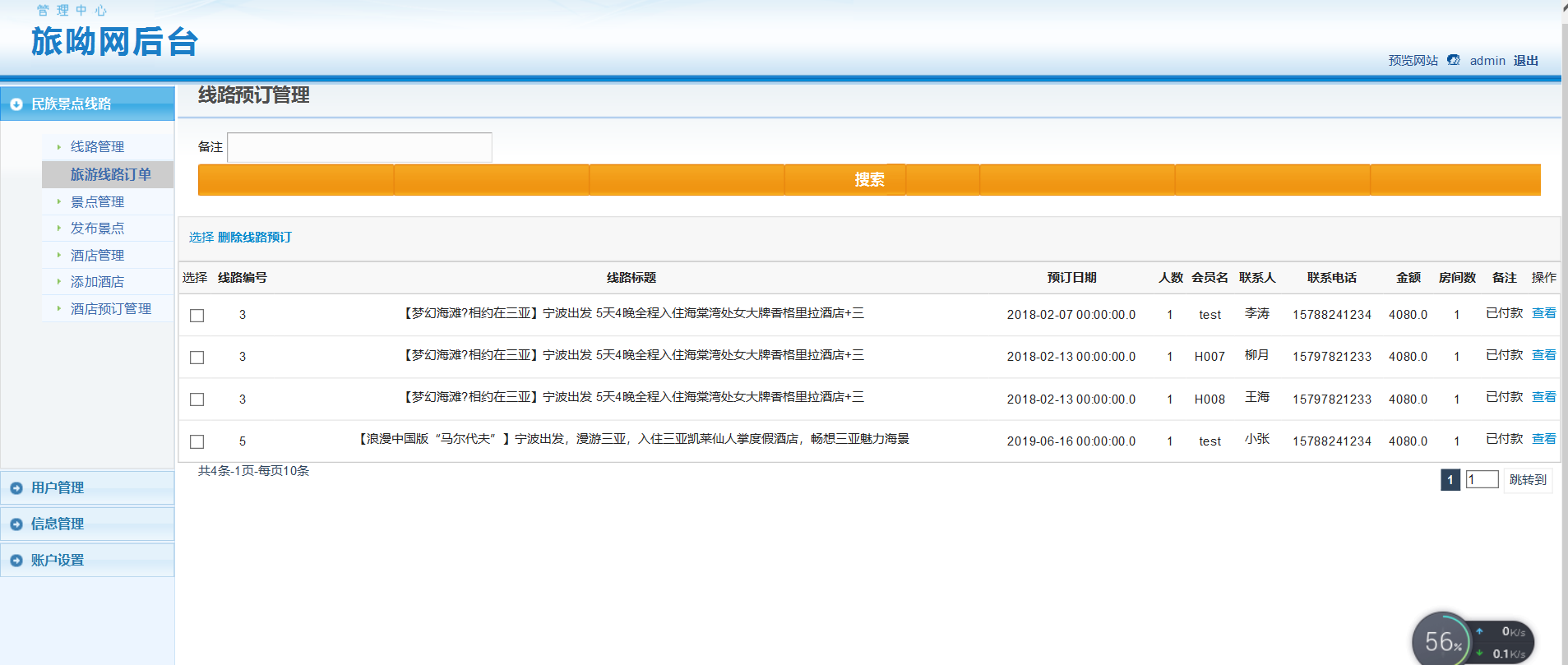Open 线路管理 in the sidebar menu
Screen dimensions: 1568x665
click(x=97, y=146)
